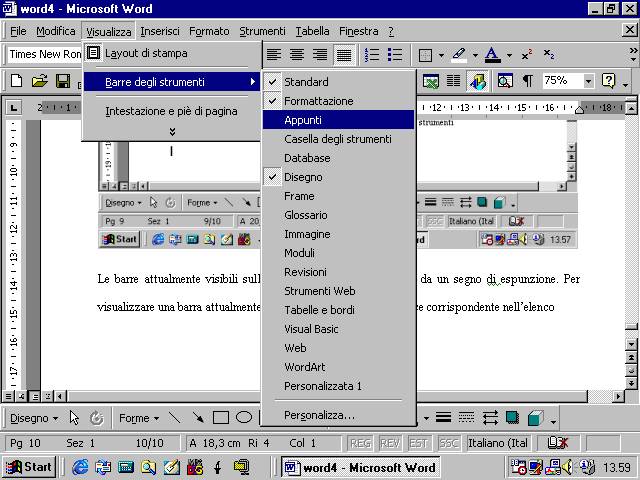This screenshot has width=640, height=480.
Task: Center the text alignment
Action: (297, 55)
